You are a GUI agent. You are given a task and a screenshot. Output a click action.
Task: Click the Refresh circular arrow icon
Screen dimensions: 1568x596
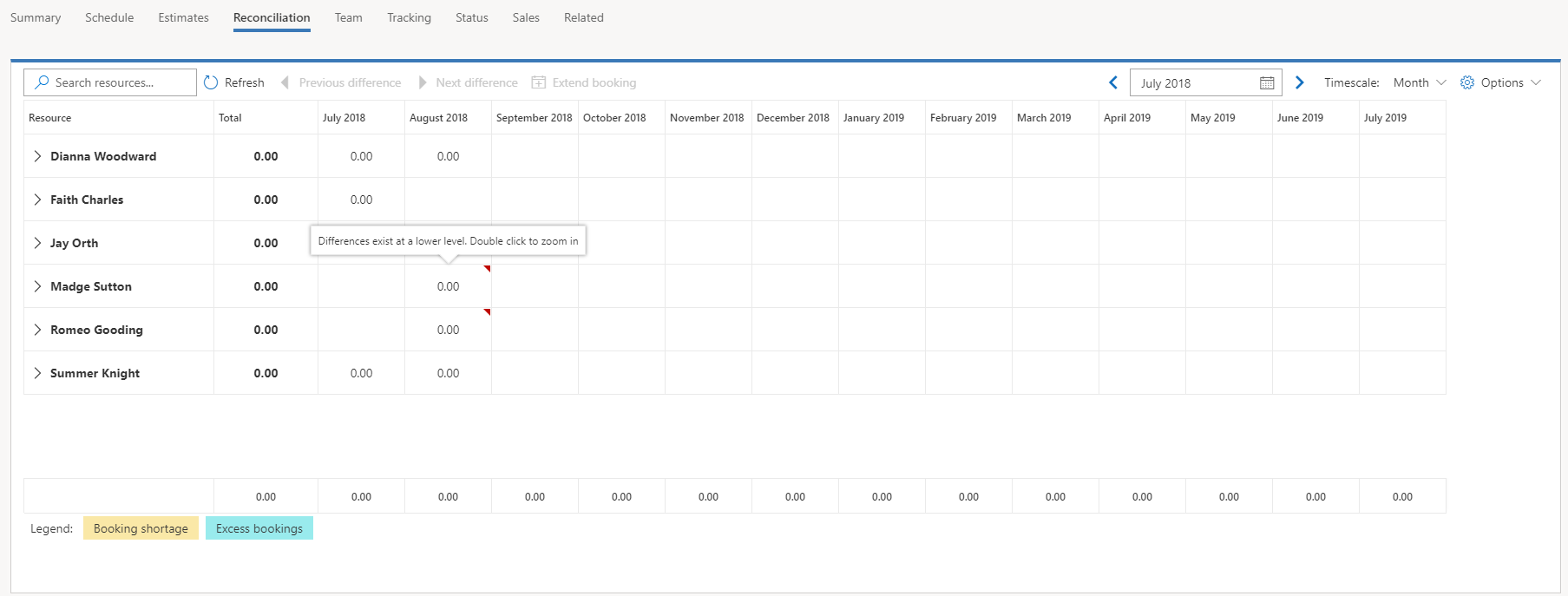point(211,82)
